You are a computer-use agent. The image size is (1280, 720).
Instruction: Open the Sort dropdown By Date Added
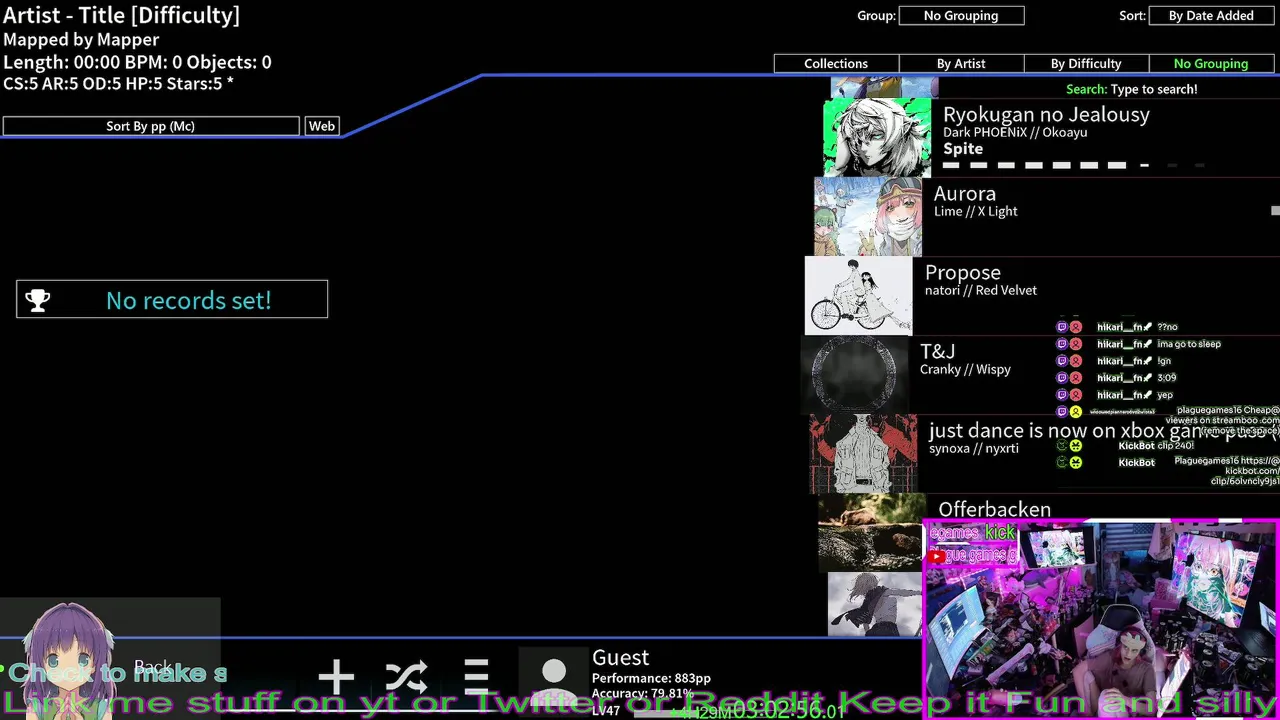(1211, 15)
